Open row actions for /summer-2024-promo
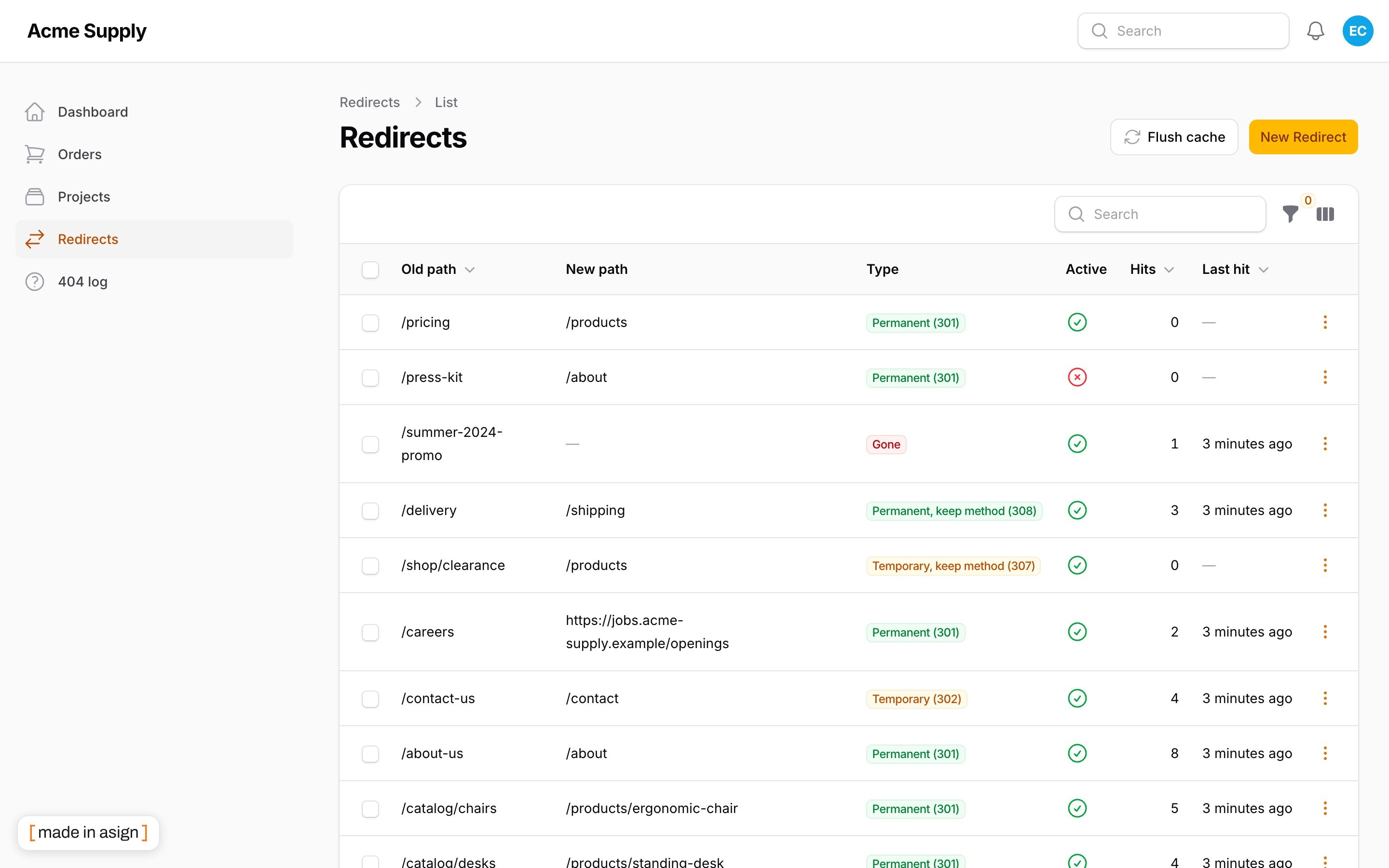 [x=1325, y=444]
